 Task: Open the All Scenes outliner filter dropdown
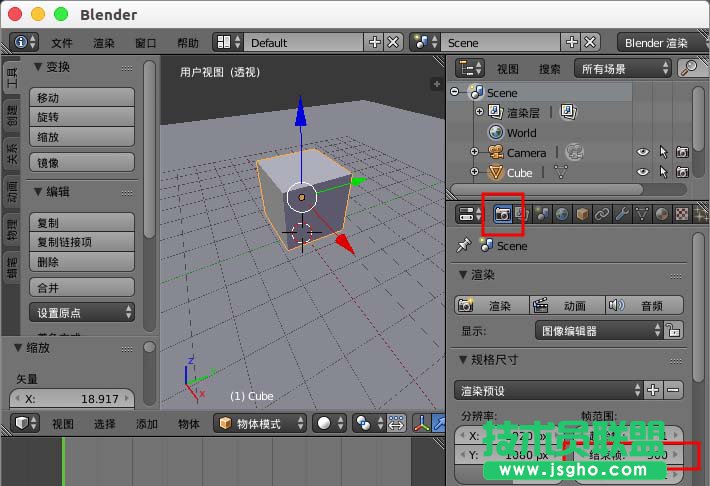click(623, 68)
